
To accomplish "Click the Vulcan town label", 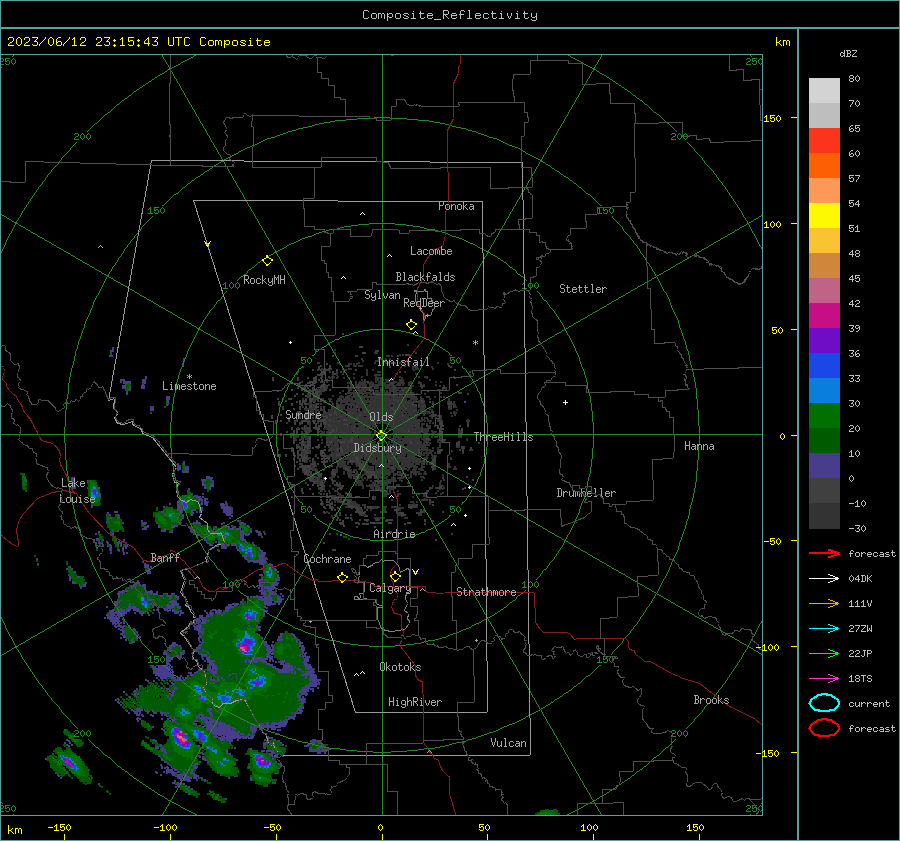I will coord(509,743).
